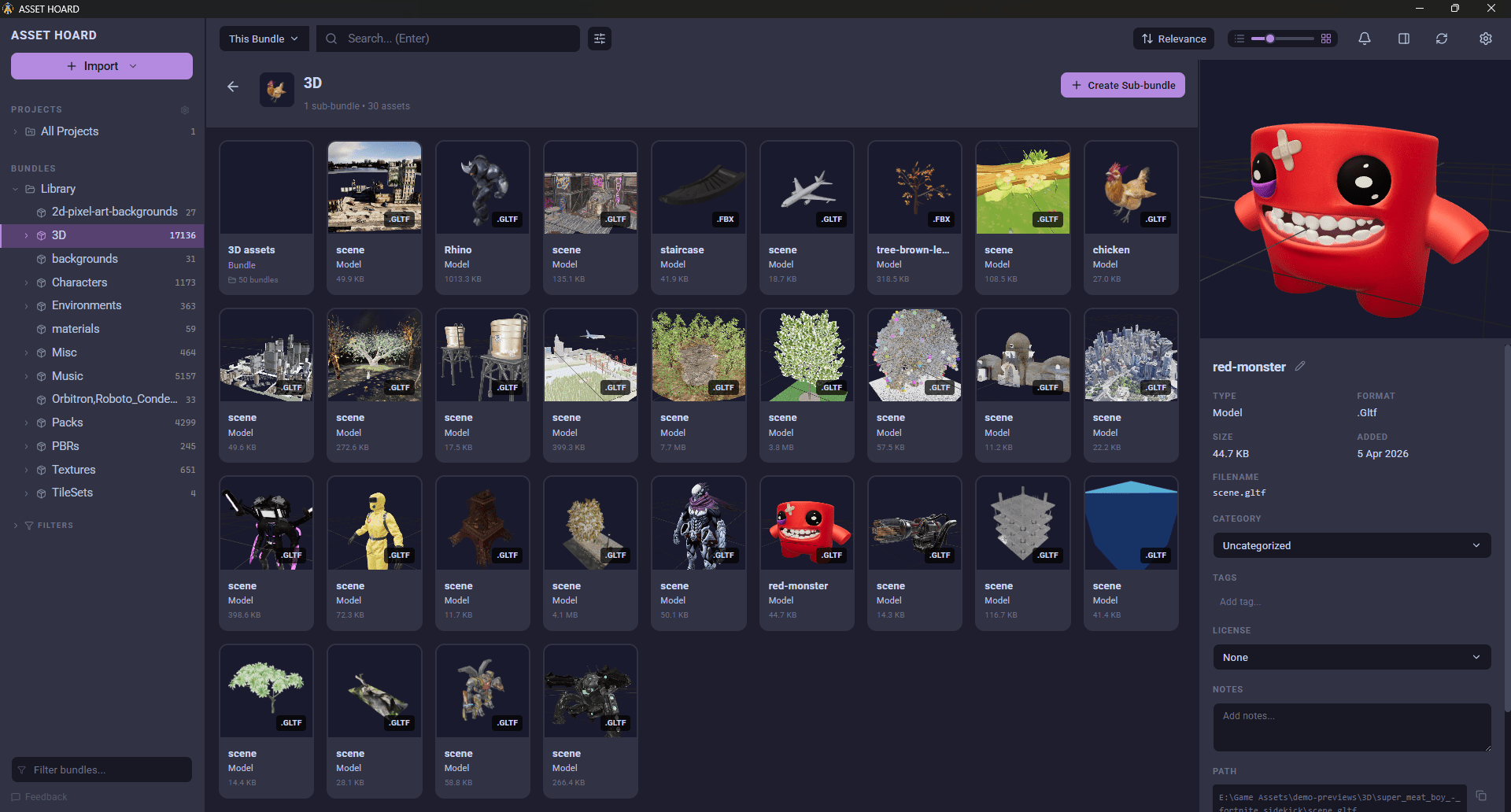Navigate back using the back arrow
The width and height of the screenshot is (1511, 812).
232,87
